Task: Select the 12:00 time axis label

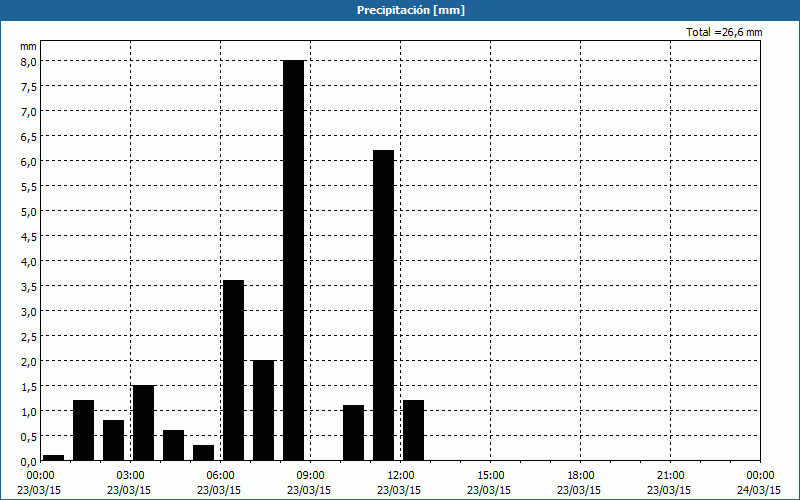Action: [x=401, y=476]
